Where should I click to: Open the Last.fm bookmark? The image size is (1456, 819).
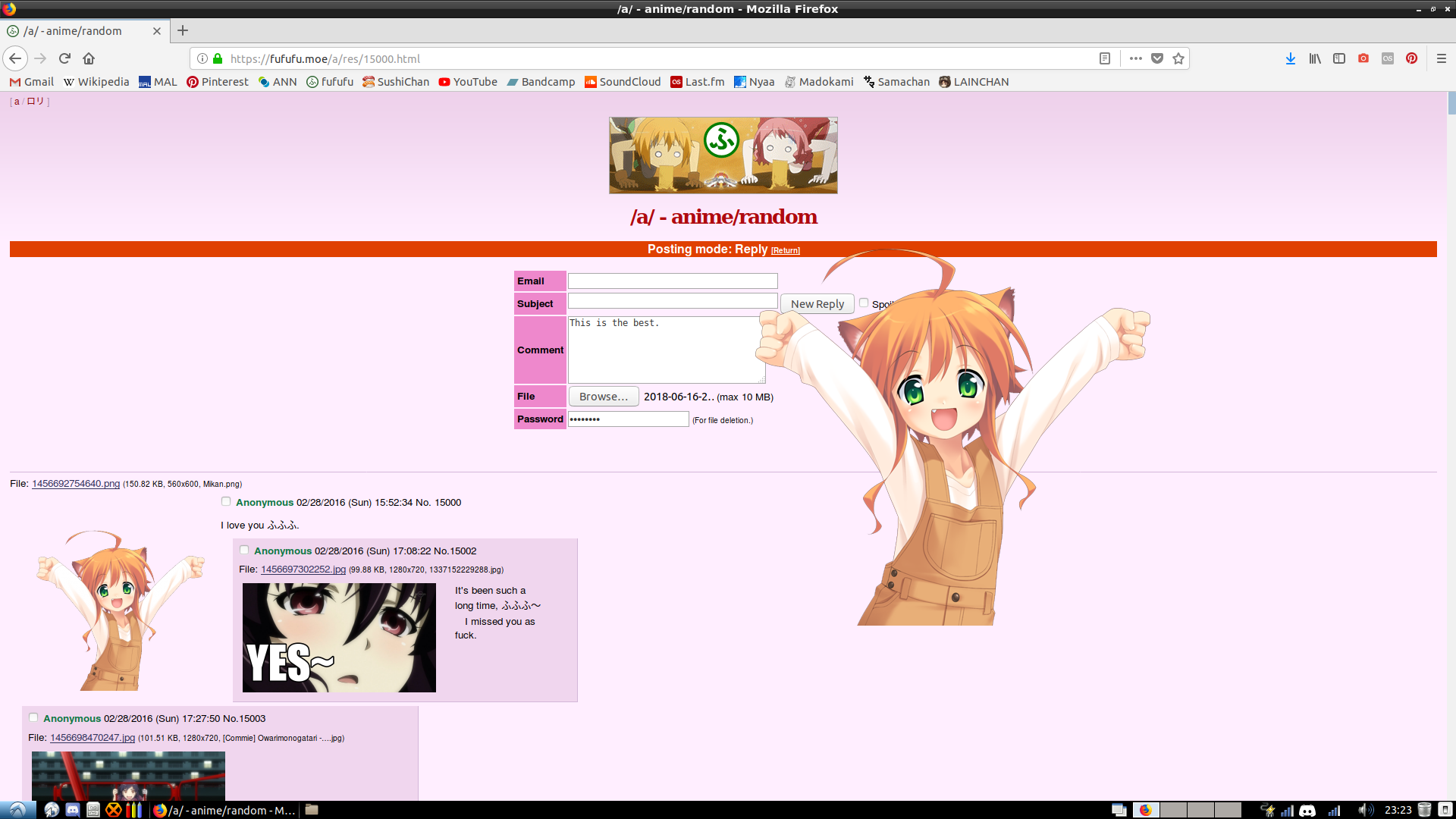[698, 82]
